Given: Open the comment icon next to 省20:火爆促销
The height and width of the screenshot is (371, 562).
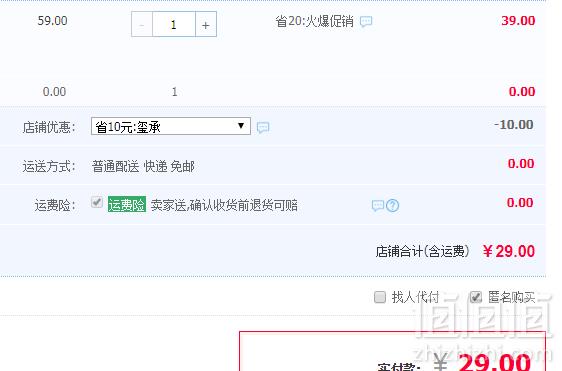Looking at the screenshot, I should pos(366,22).
